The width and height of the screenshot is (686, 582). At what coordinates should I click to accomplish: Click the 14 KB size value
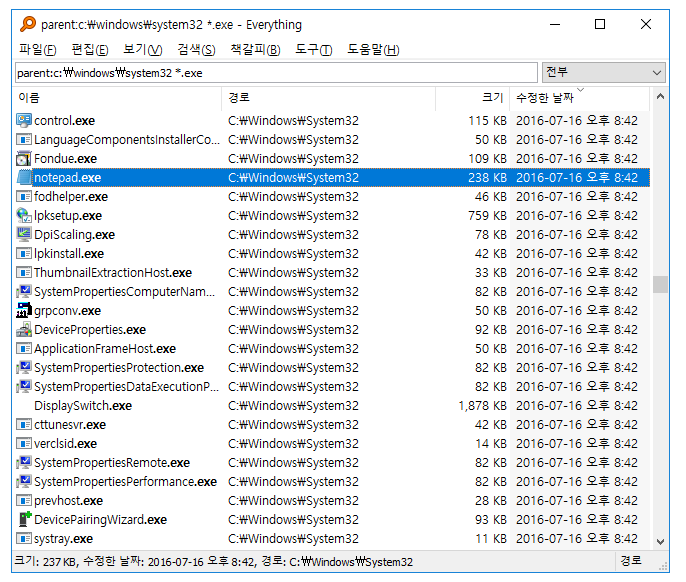coord(491,444)
